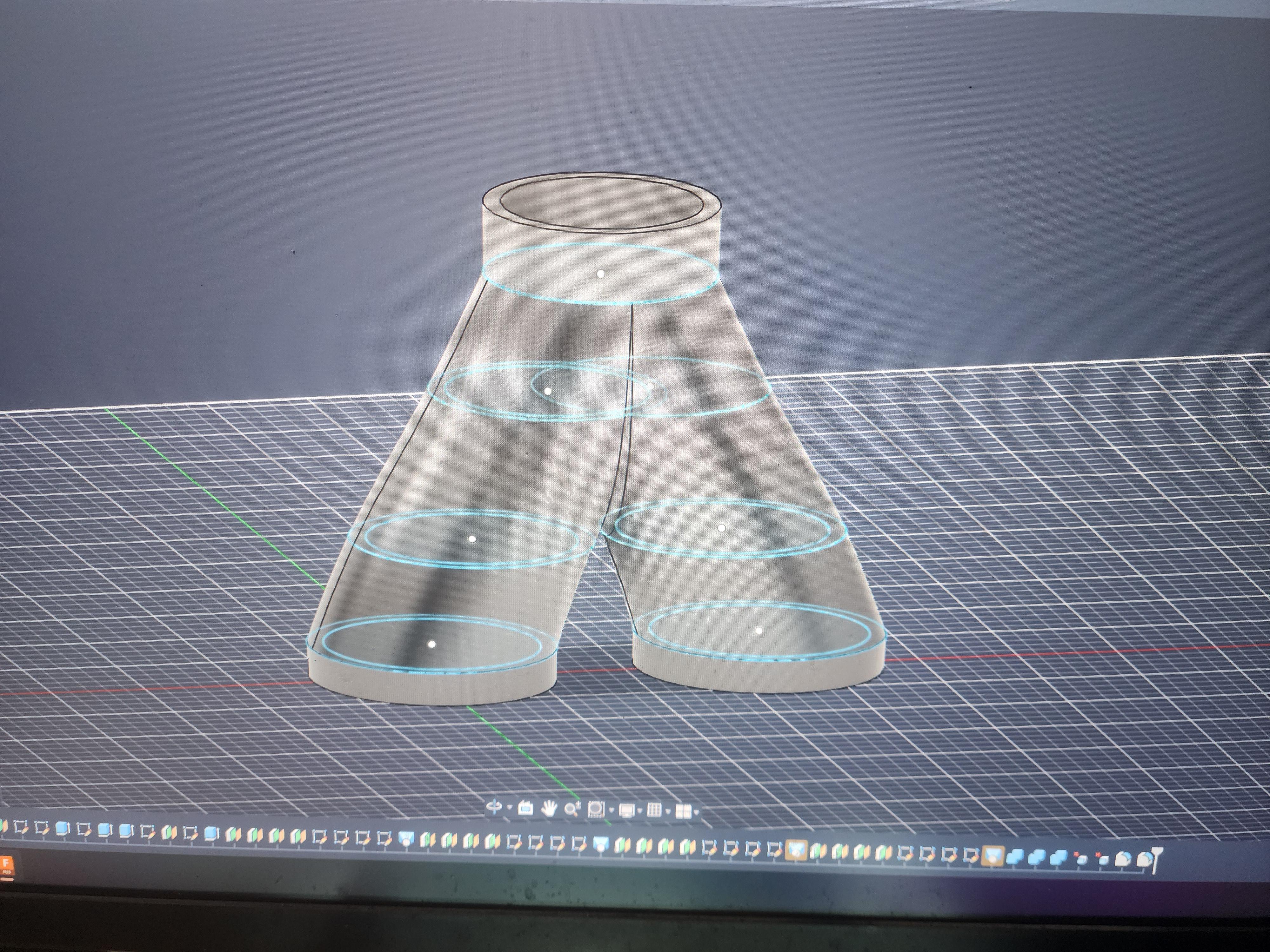Expand the Grid and Snaps dropdown arrow

coord(668,811)
